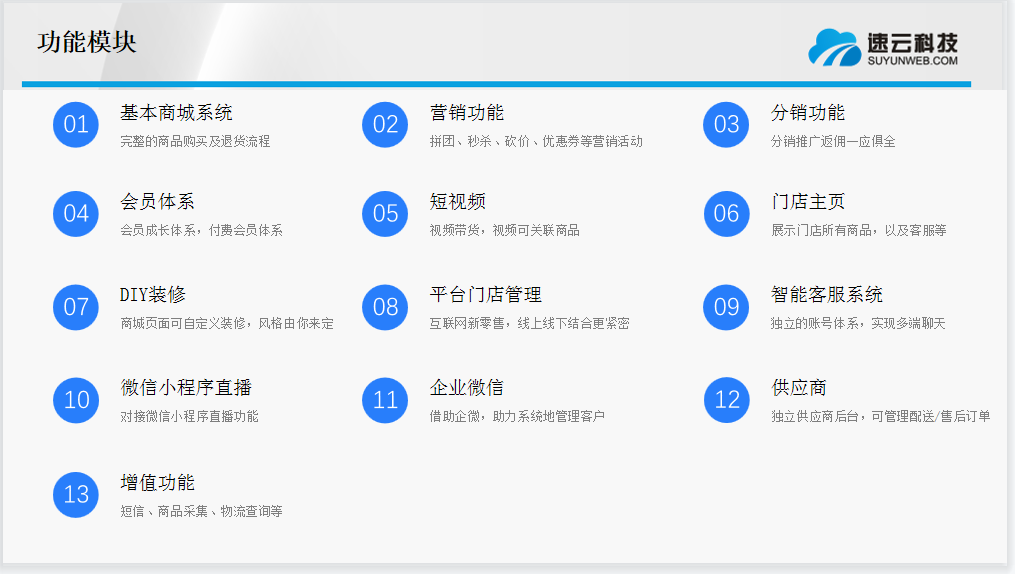The height and width of the screenshot is (574, 1015).
Task: Select the 企业微信 heading
Action: pyautogui.click(x=466, y=388)
